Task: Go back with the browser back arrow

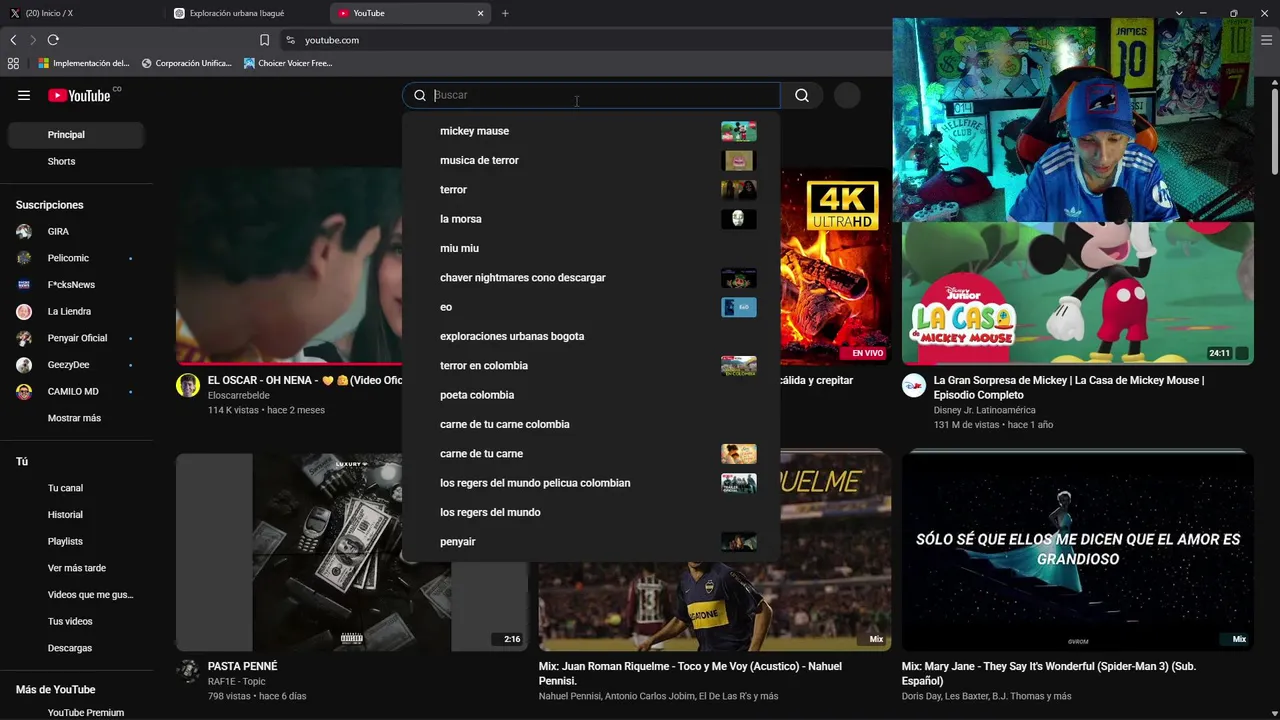Action: coord(13,40)
